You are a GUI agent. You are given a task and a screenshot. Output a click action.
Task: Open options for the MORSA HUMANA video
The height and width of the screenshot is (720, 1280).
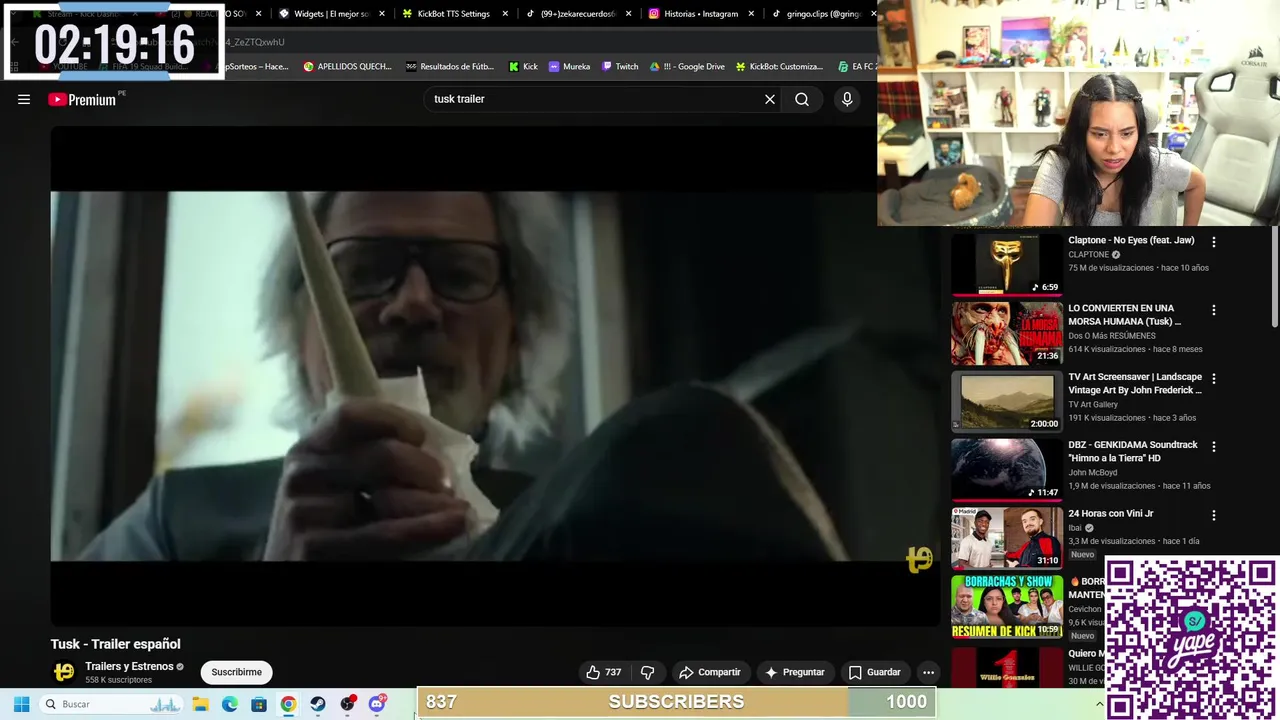tap(1214, 310)
